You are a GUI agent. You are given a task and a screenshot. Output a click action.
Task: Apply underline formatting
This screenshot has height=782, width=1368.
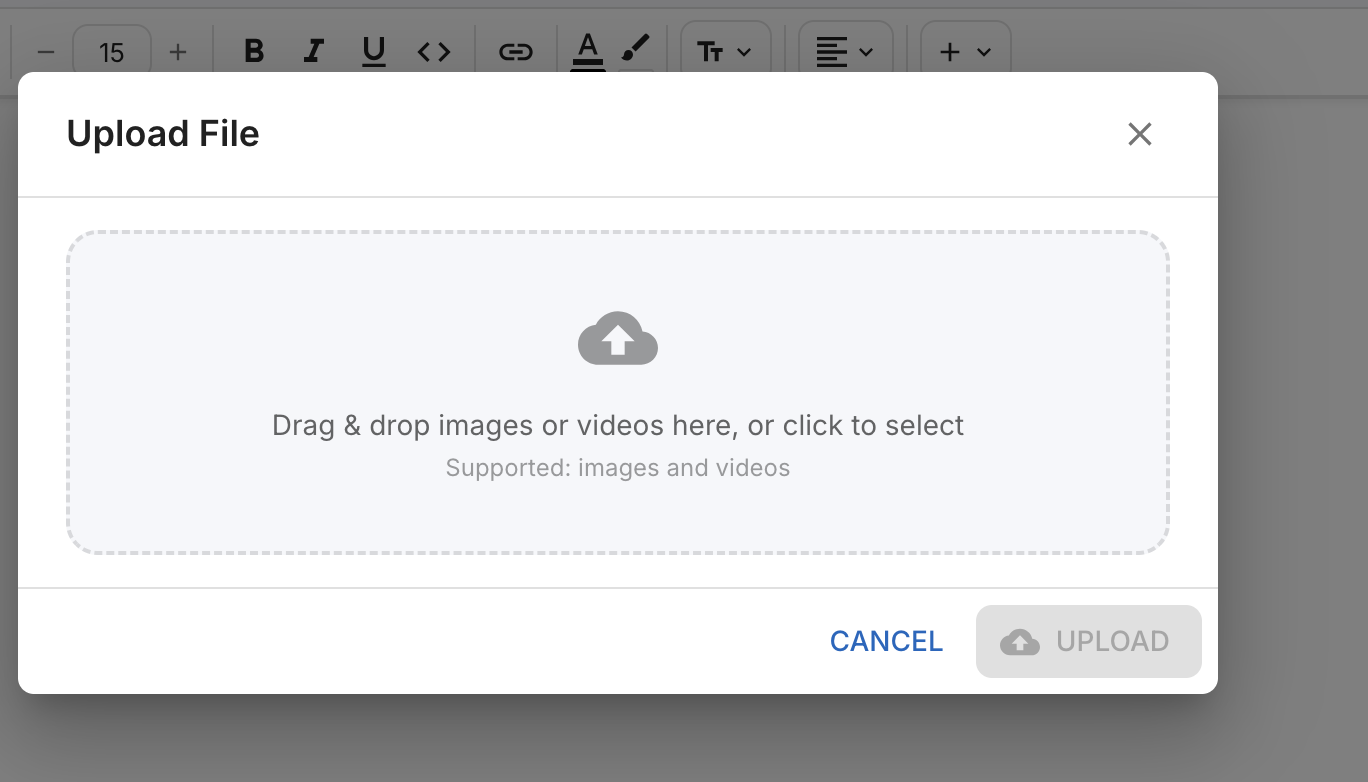pos(374,51)
